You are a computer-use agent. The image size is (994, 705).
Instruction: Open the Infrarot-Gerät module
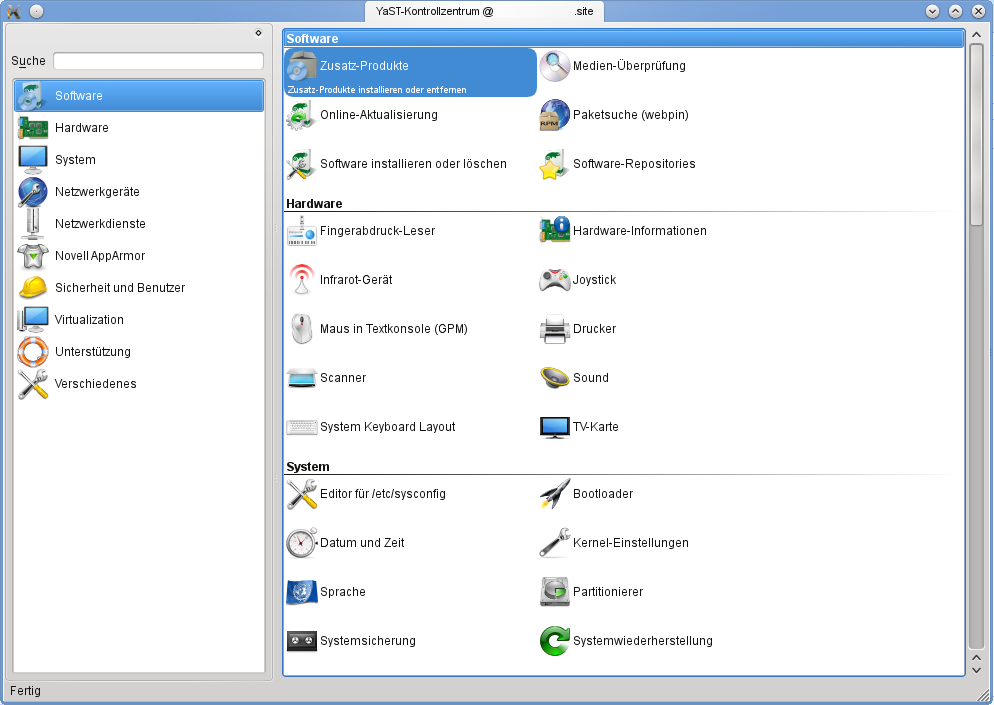point(339,280)
